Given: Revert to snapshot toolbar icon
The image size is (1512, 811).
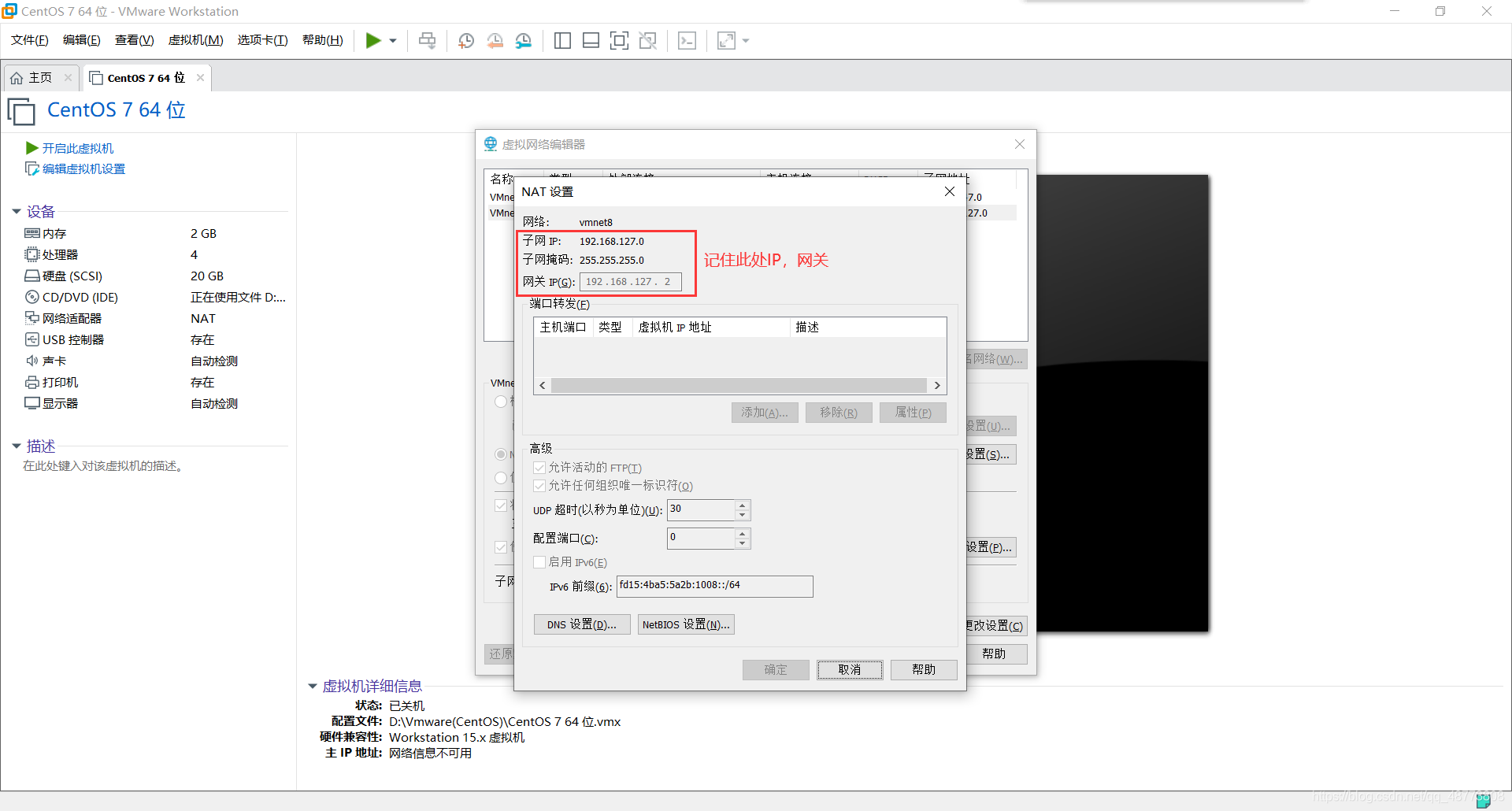Looking at the screenshot, I should click(495, 40).
